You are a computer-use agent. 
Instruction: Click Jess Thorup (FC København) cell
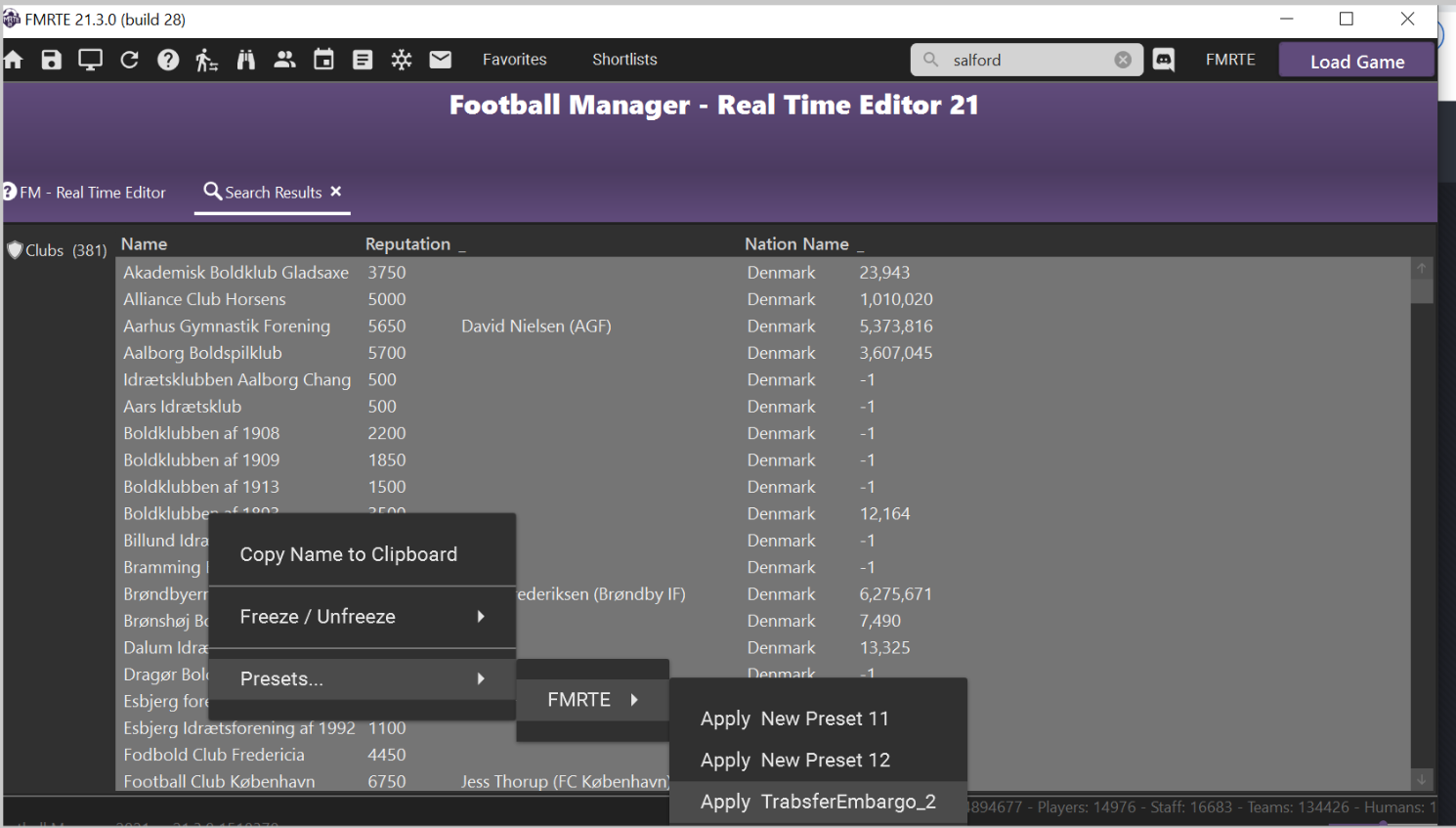tap(566, 782)
